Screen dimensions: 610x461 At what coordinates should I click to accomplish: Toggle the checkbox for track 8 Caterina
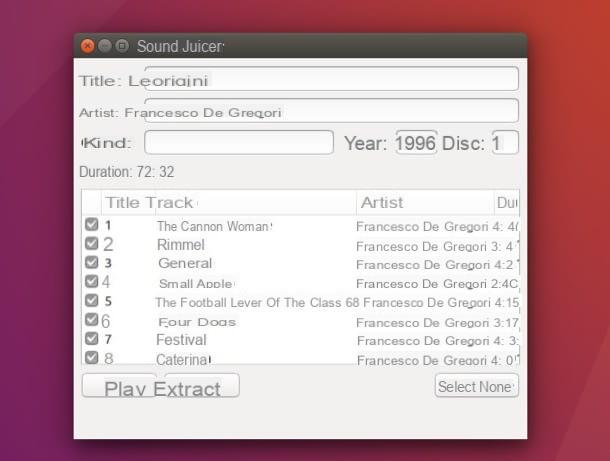tap(91, 358)
